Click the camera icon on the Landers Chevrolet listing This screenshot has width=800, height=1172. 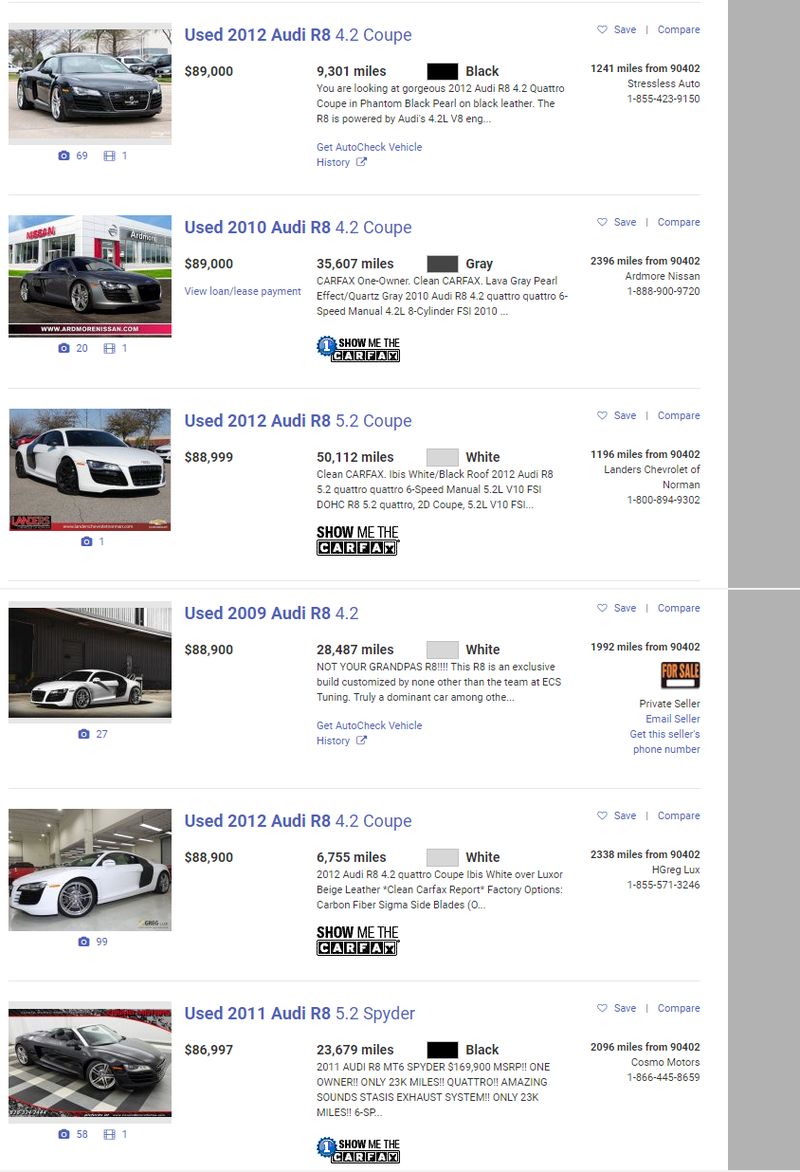(x=87, y=541)
